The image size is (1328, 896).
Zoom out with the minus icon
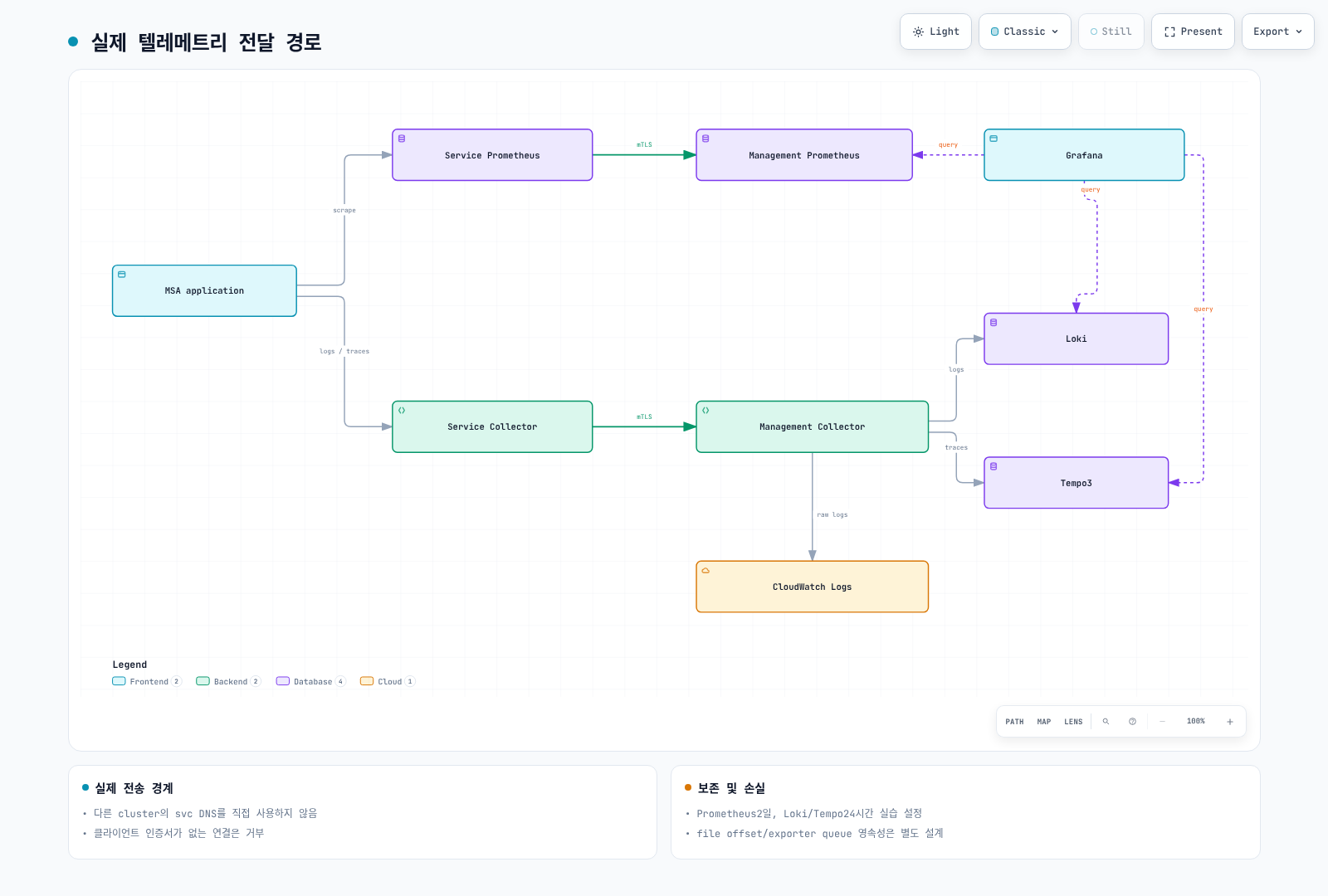coord(1162,722)
